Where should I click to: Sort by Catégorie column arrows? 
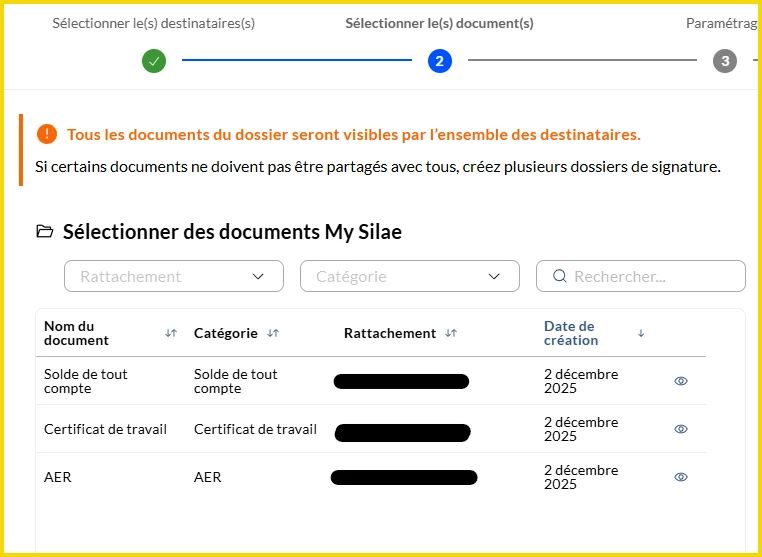pos(273,334)
